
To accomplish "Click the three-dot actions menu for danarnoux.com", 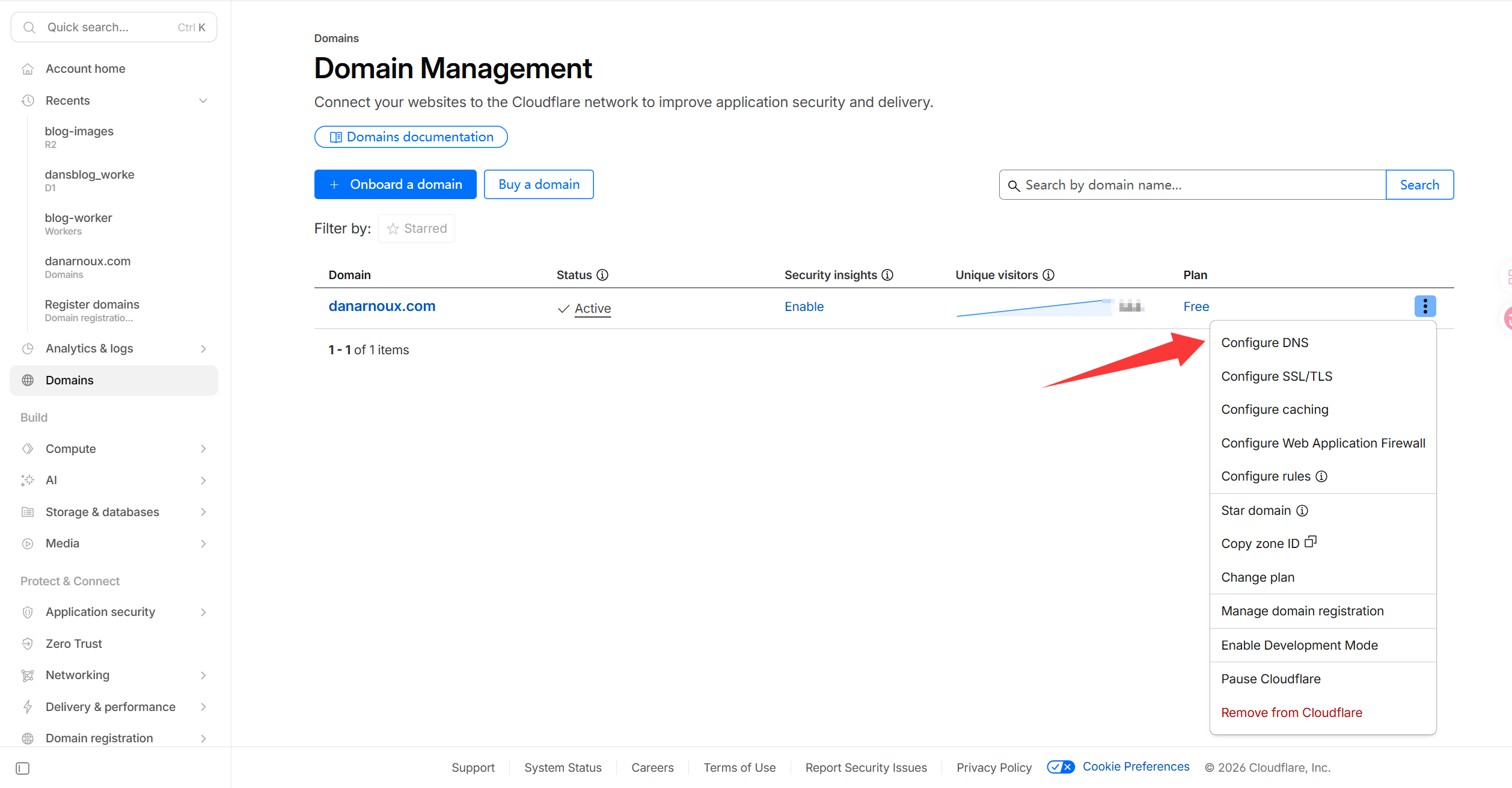I will pos(1424,306).
